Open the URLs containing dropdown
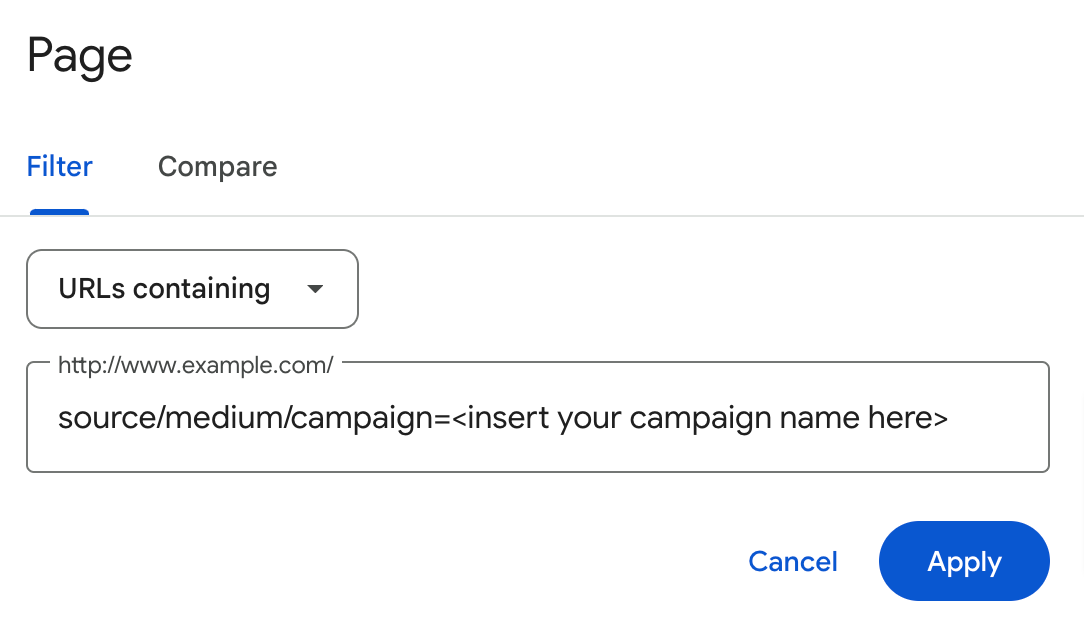This screenshot has width=1084, height=626. tap(192, 289)
